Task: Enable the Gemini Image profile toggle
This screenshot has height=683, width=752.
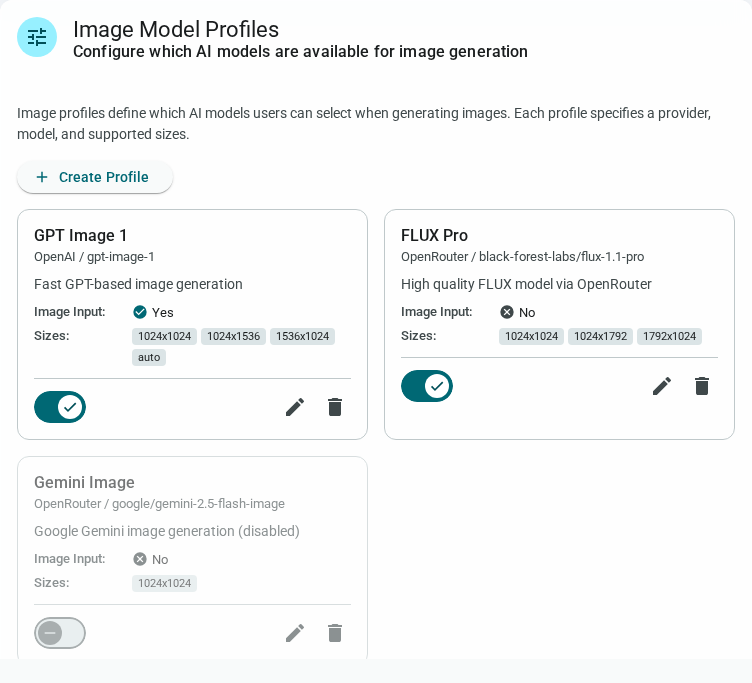Action: click(60, 633)
